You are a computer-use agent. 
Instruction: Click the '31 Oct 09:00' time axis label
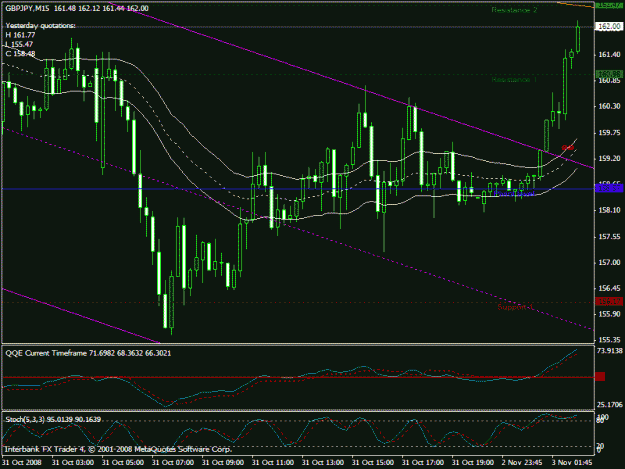(223, 463)
